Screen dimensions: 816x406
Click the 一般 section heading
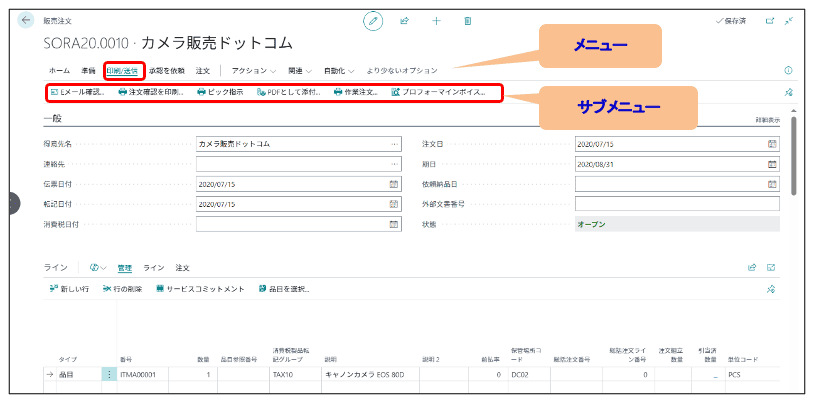[52, 119]
